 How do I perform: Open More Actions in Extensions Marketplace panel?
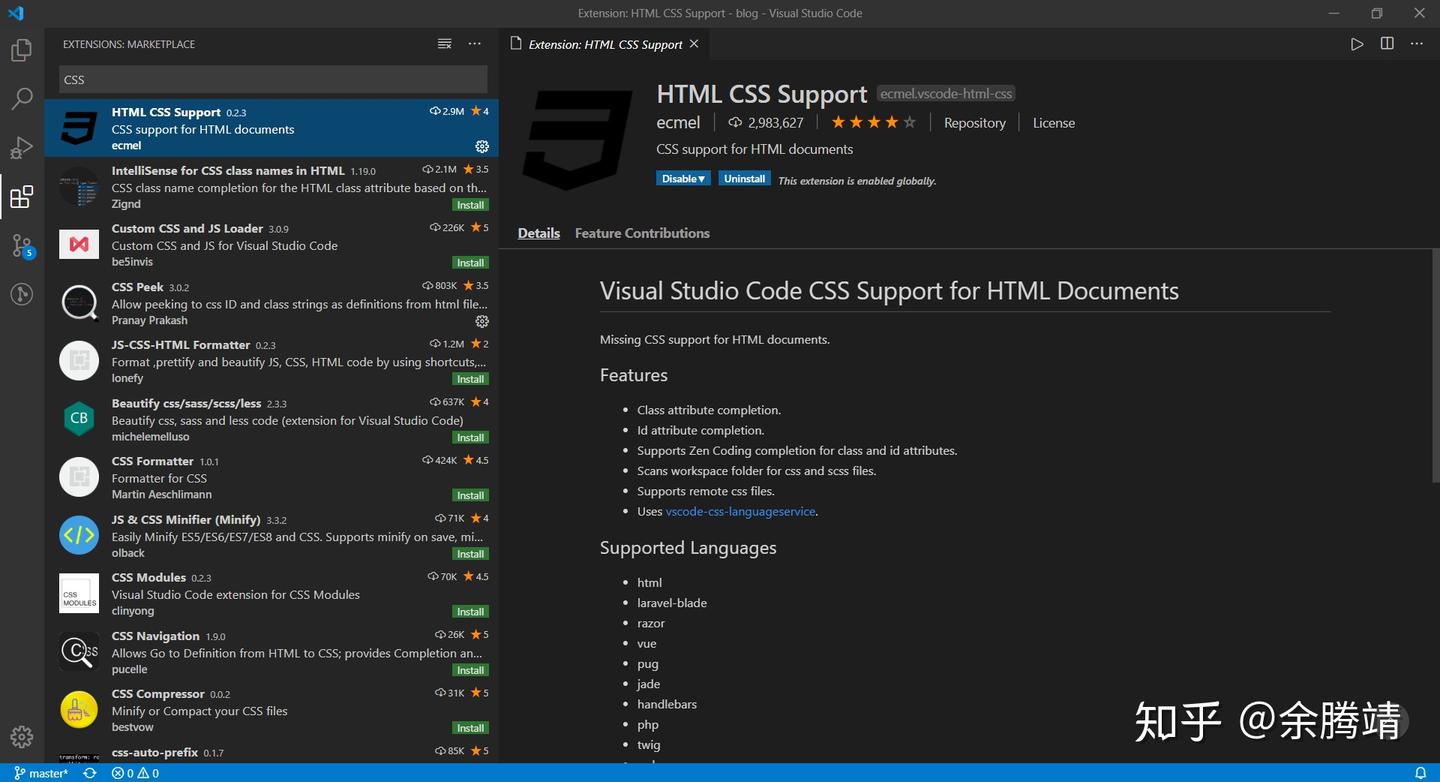tap(474, 43)
